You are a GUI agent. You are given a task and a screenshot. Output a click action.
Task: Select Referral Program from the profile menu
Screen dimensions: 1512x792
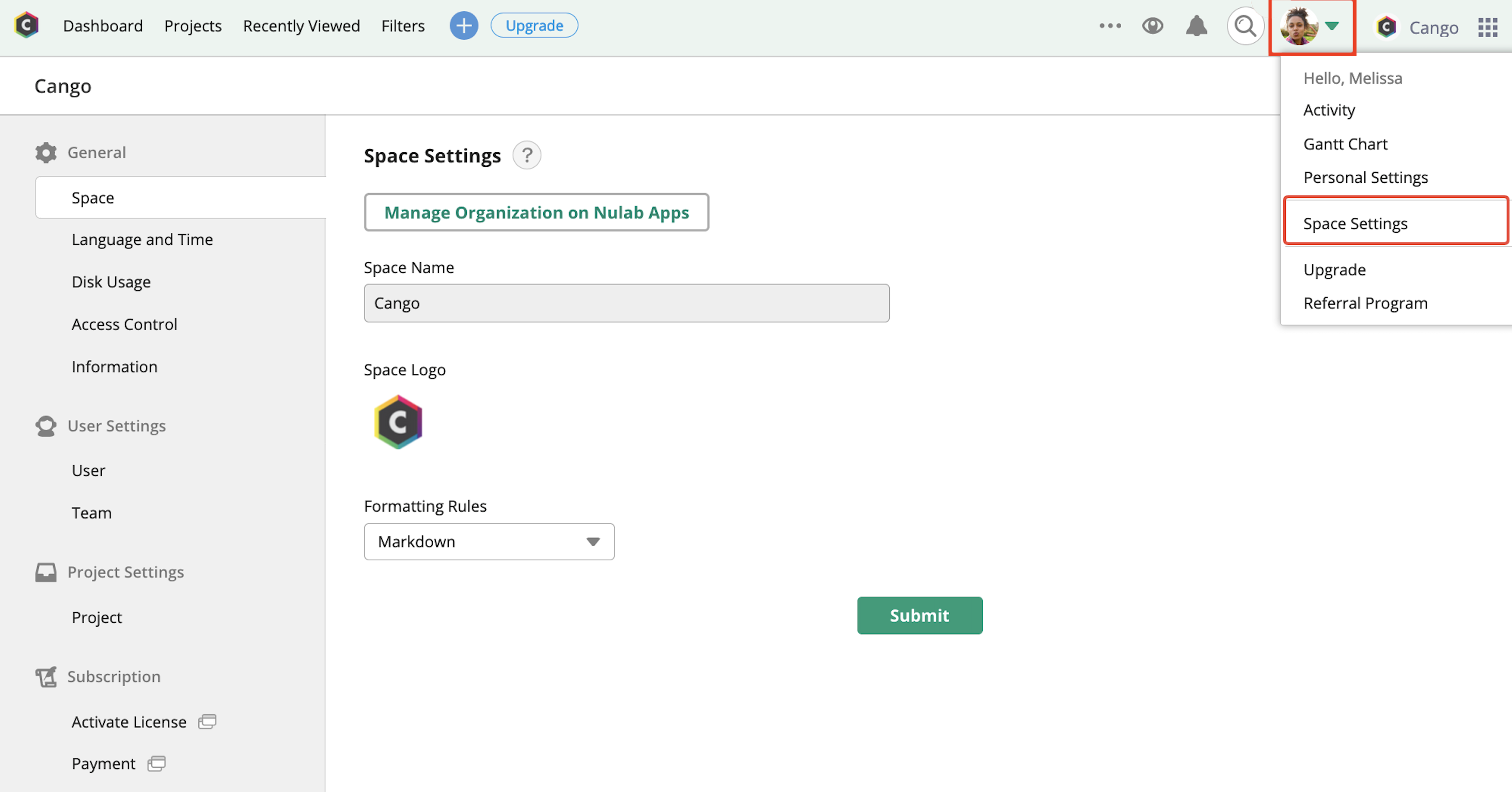1365,303
